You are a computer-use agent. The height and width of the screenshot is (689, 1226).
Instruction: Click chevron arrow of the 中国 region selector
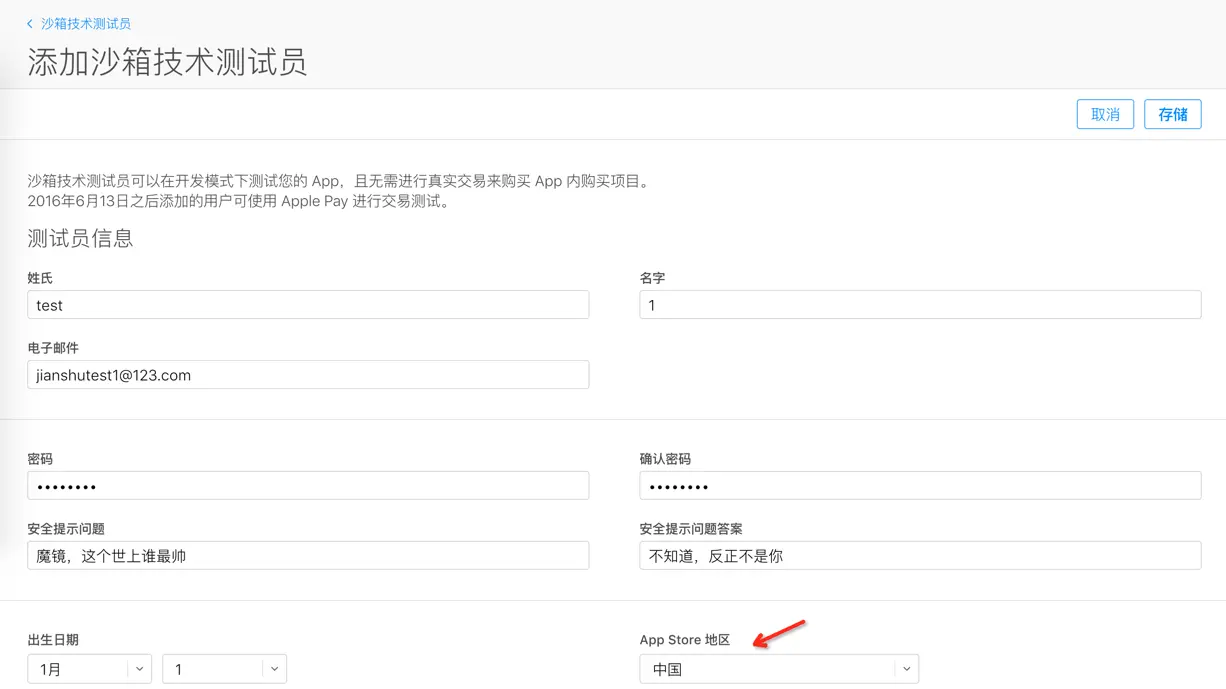pos(906,669)
